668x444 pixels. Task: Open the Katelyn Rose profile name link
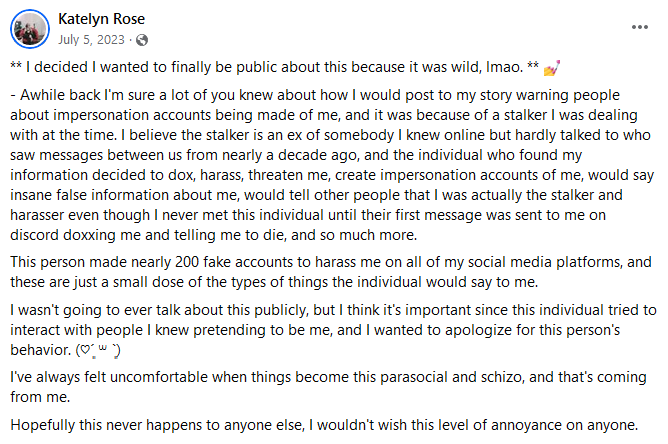[101, 19]
